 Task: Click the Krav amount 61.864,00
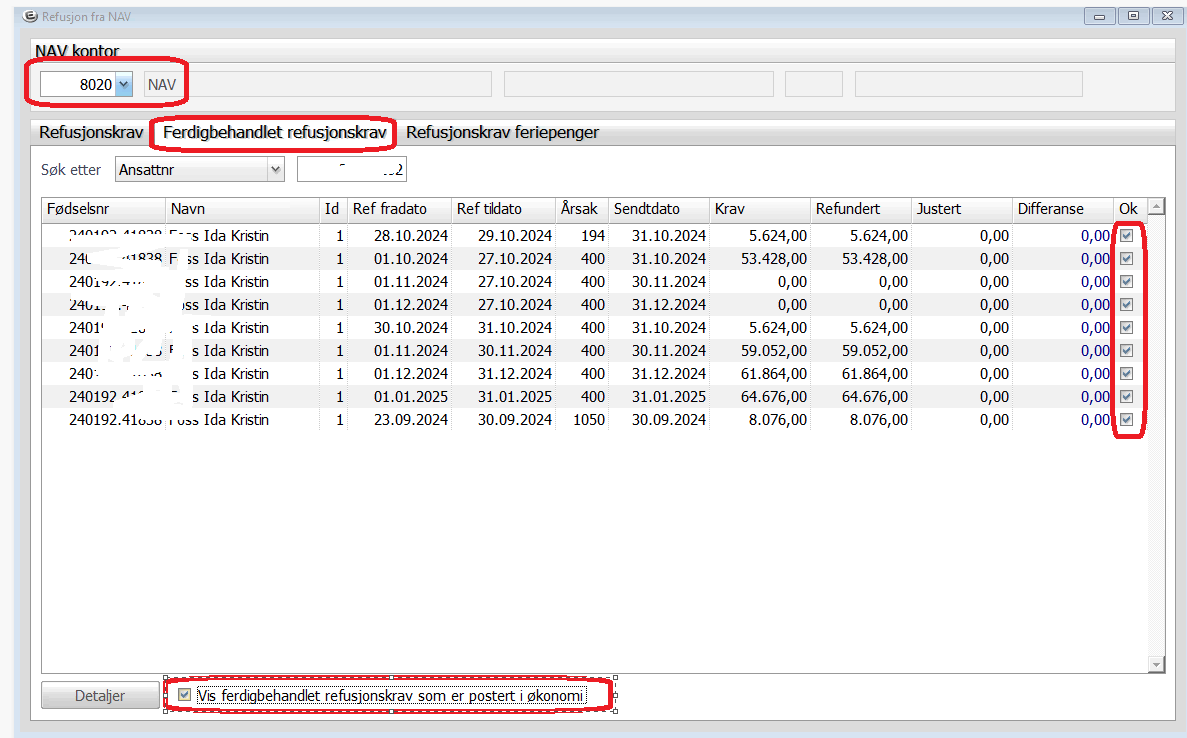pyautogui.click(x=774, y=374)
